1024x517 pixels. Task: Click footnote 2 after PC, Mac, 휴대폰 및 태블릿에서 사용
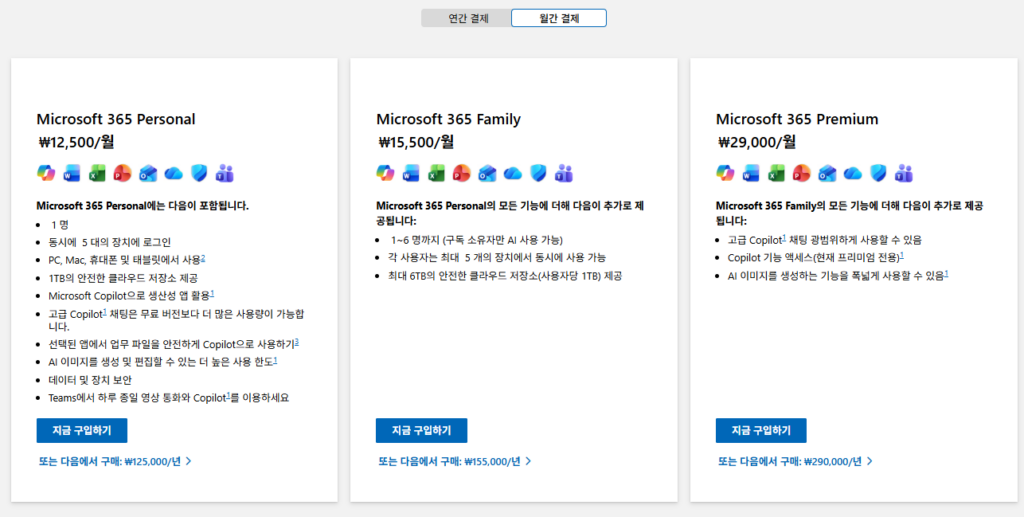(203, 258)
